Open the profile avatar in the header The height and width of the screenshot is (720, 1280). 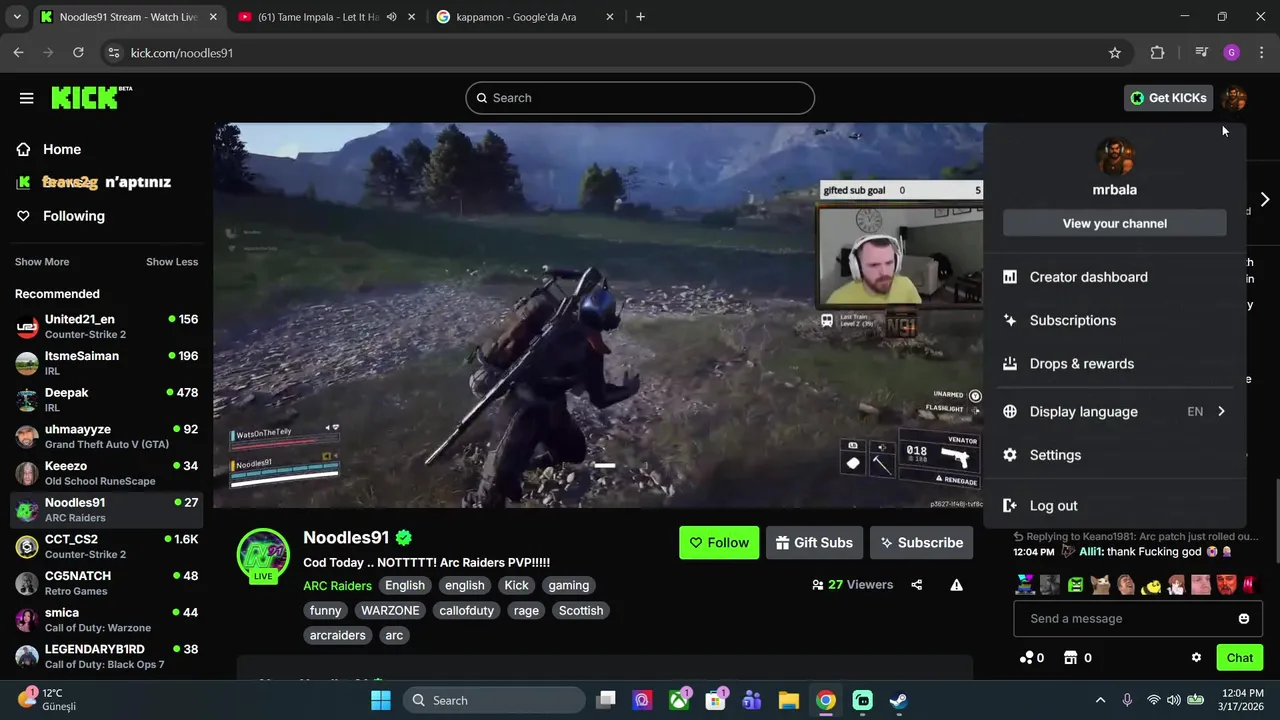coord(1234,97)
